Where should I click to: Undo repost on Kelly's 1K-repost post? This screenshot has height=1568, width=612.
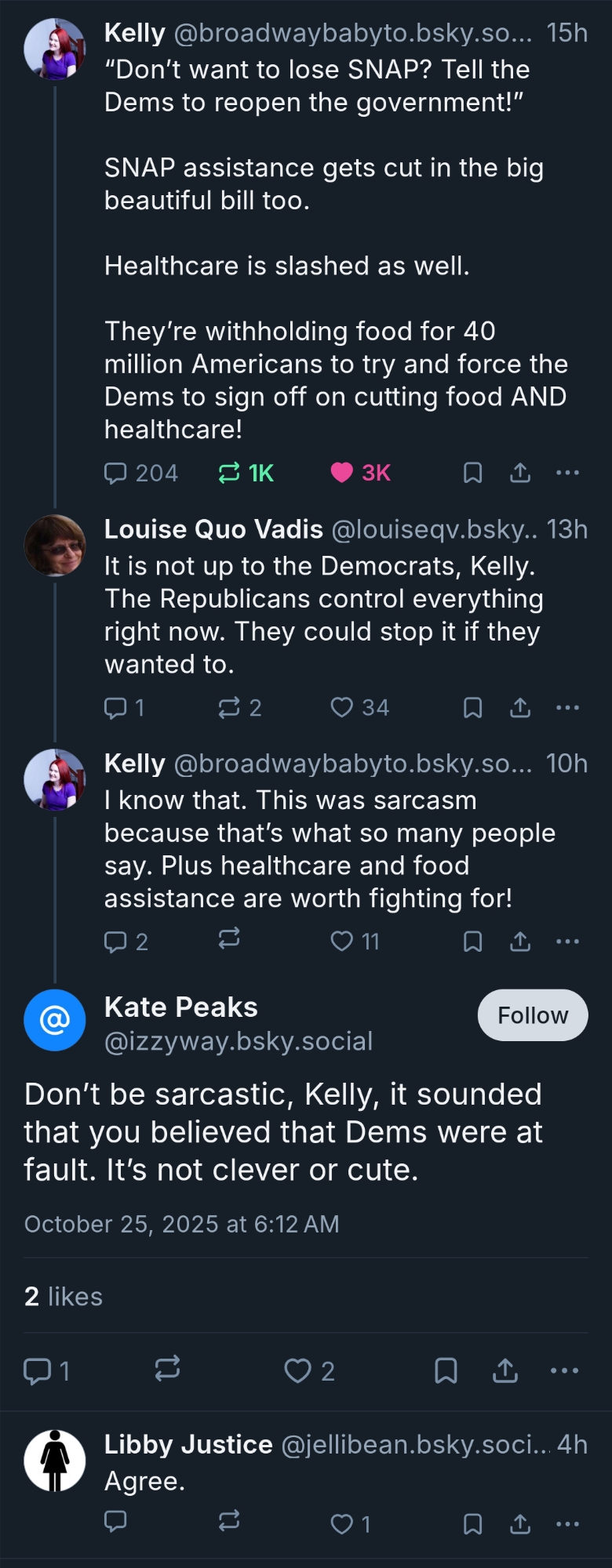point(229,473)
